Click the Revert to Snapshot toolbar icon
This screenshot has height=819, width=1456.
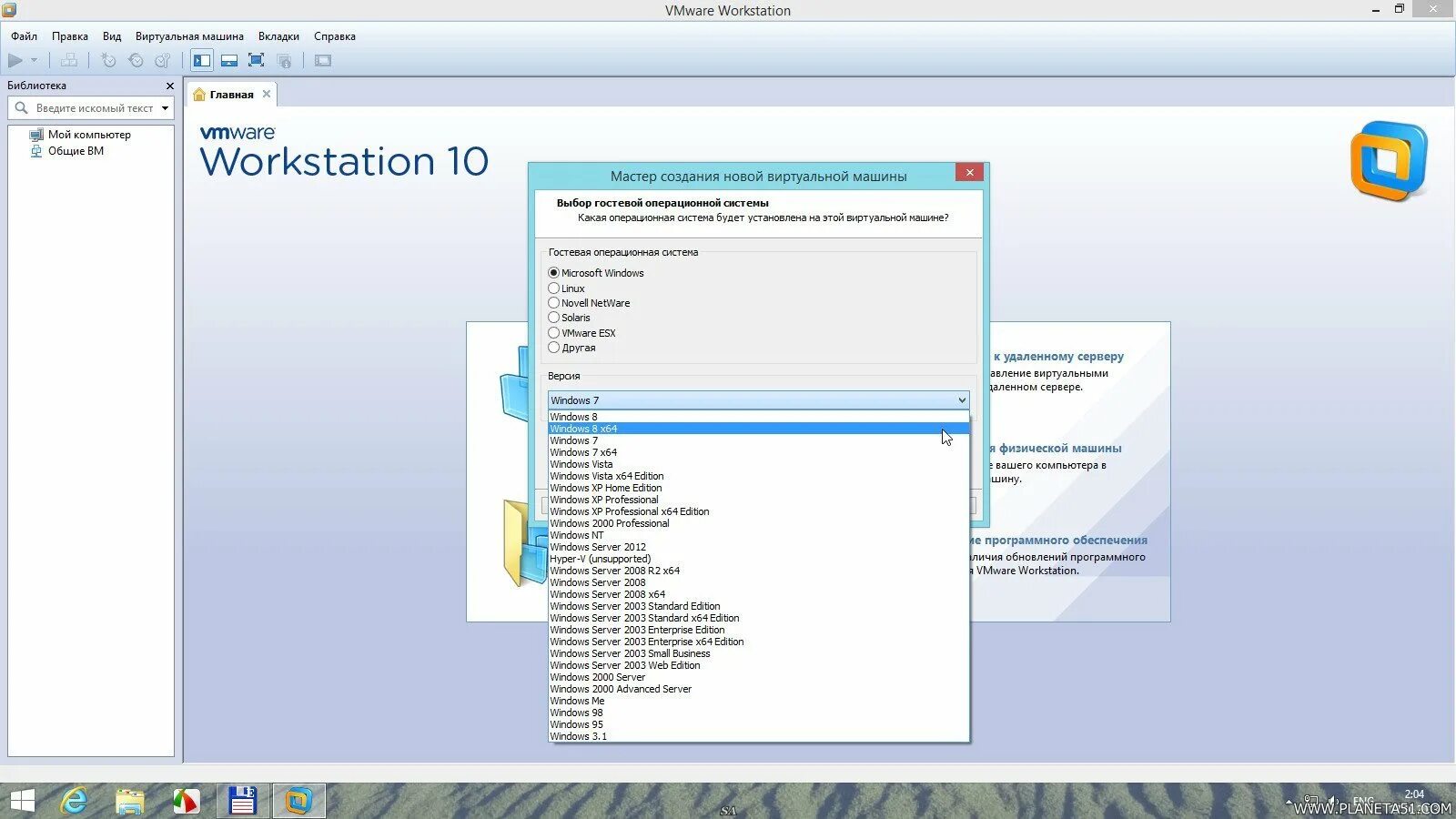[x=136, y=61]
